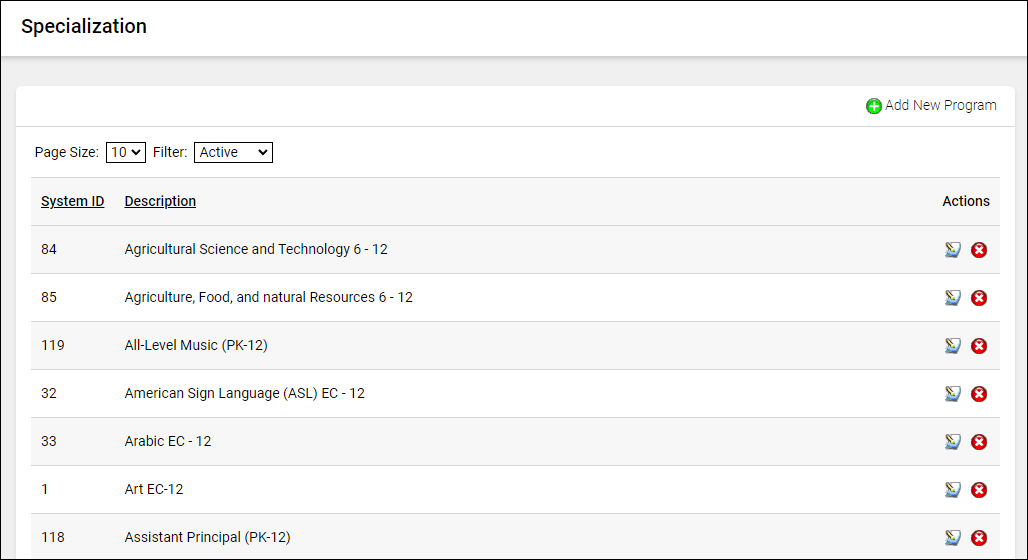Sort table by System ID column
Viewport: 1028px width, 560px height.
point(72,201)
